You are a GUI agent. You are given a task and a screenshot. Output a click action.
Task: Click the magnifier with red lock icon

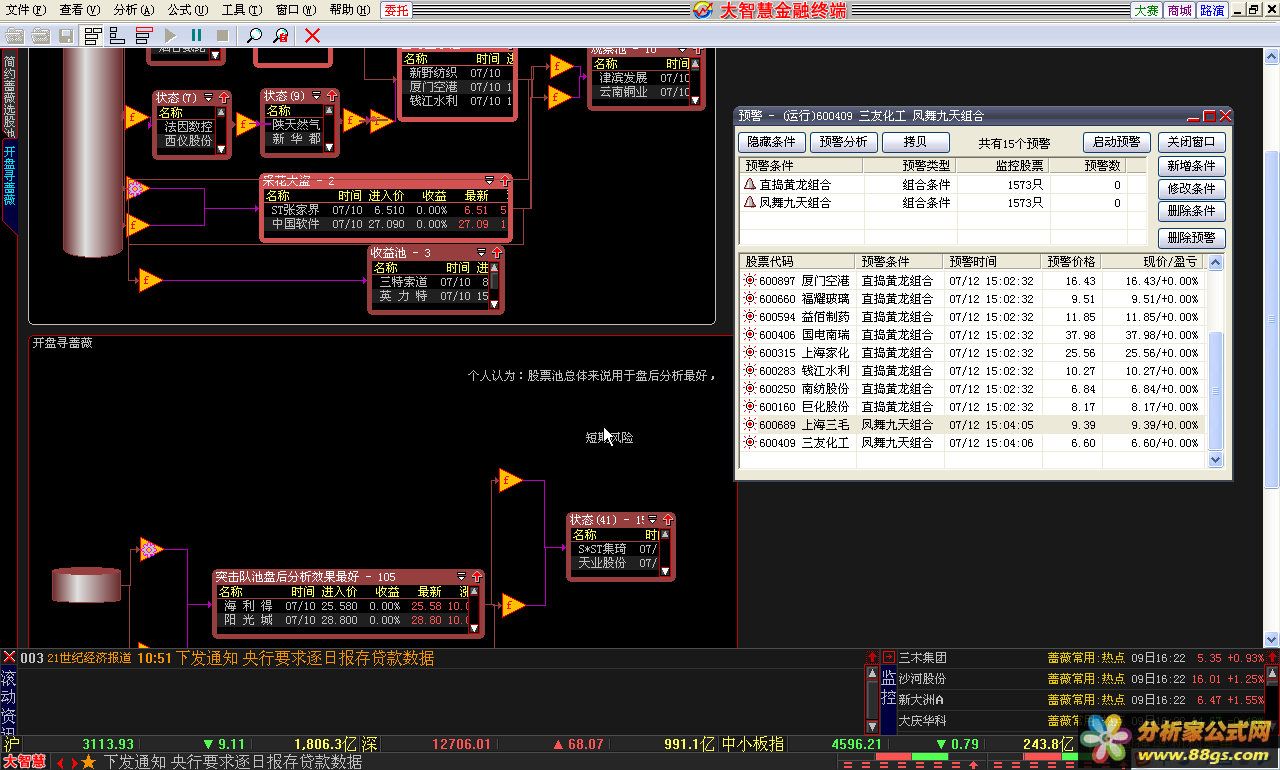[x=281, y=36]
